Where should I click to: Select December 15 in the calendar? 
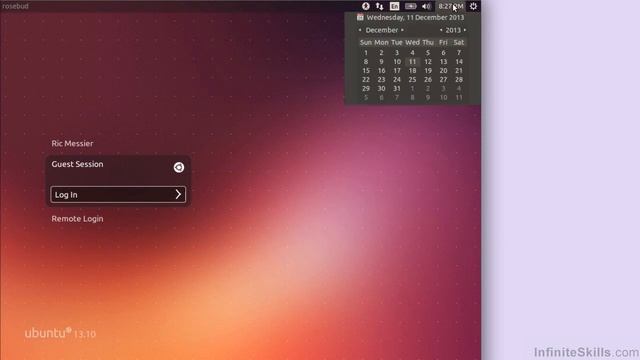366,71
